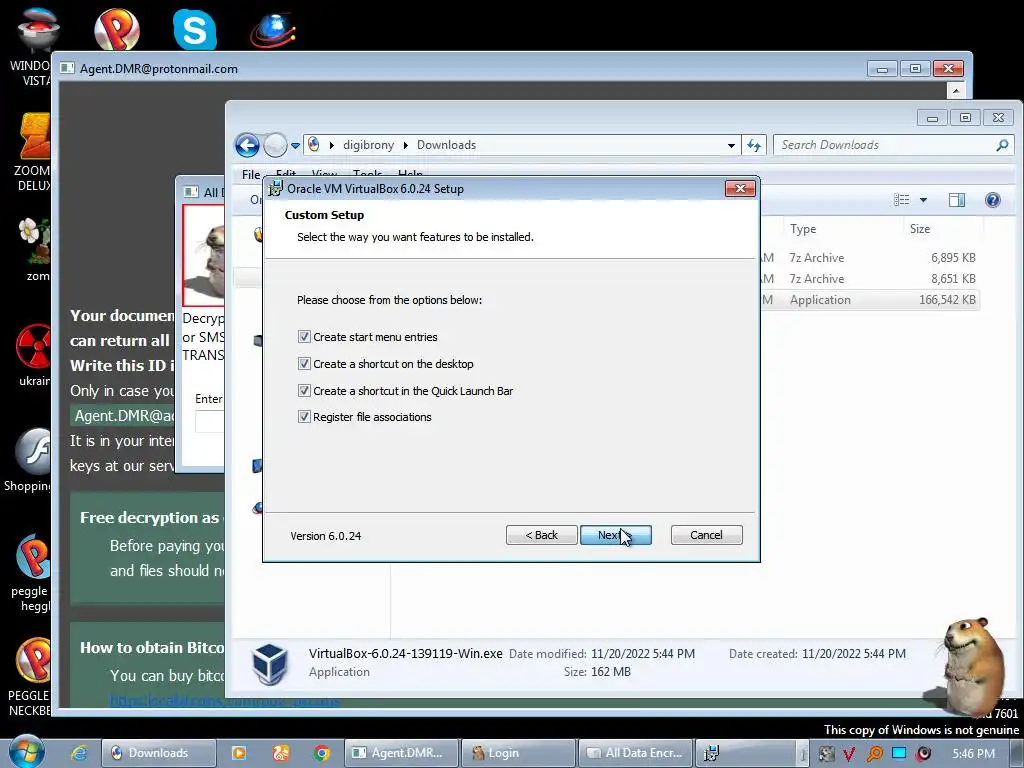
Task: Sort files by the Size column
Action: pos(920,229)
